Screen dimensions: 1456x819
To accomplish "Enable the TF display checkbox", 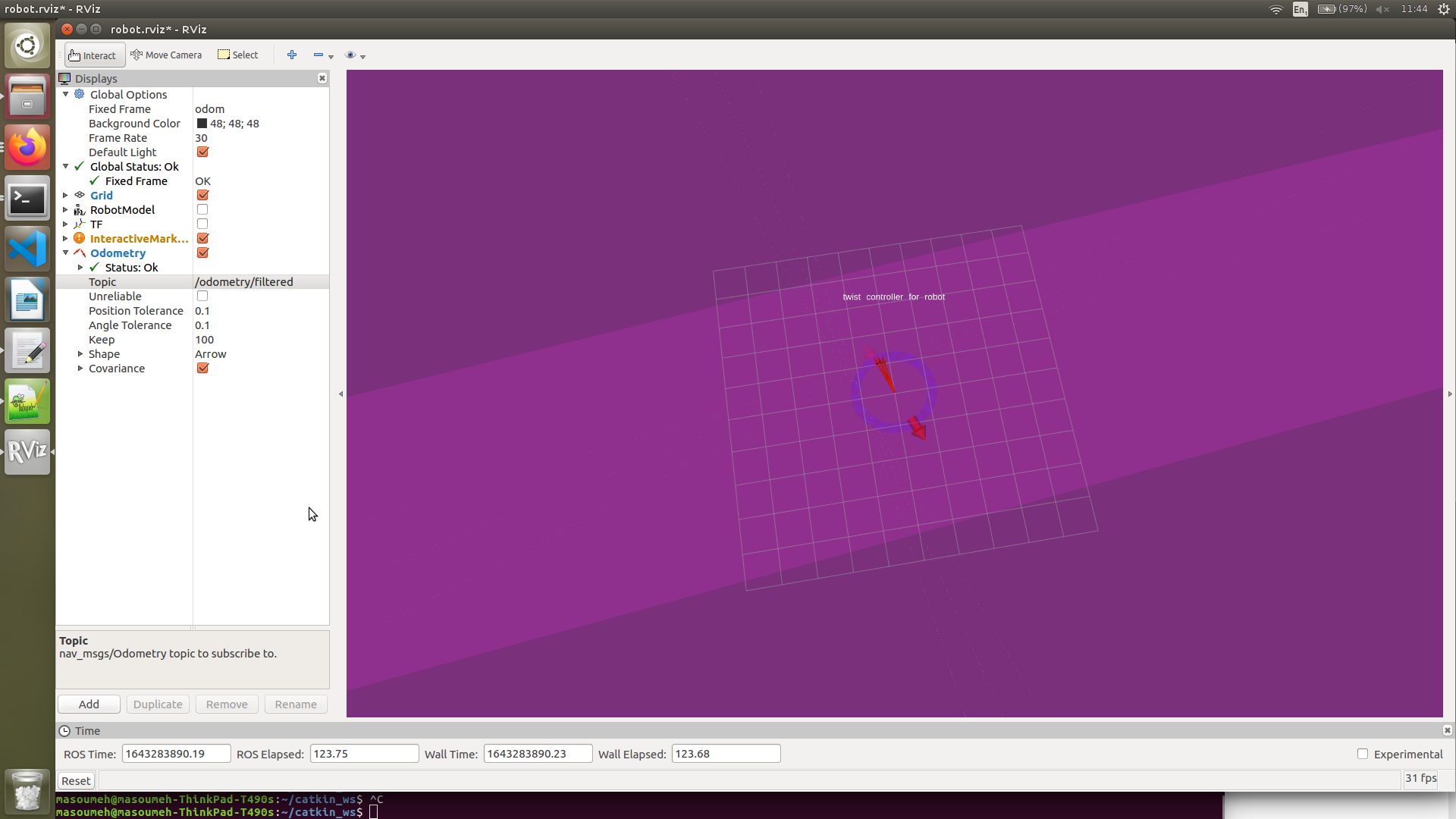I will pyautogui.click(x=202, y=224).
